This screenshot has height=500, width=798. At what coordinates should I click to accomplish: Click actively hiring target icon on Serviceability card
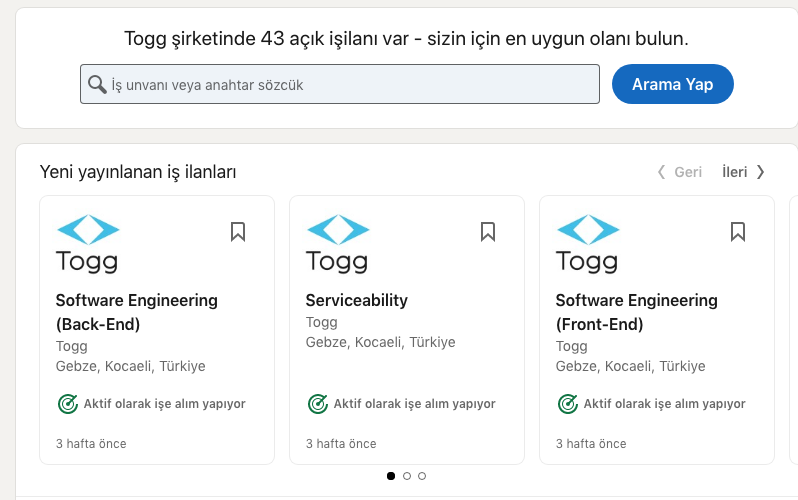coord(317,404)
